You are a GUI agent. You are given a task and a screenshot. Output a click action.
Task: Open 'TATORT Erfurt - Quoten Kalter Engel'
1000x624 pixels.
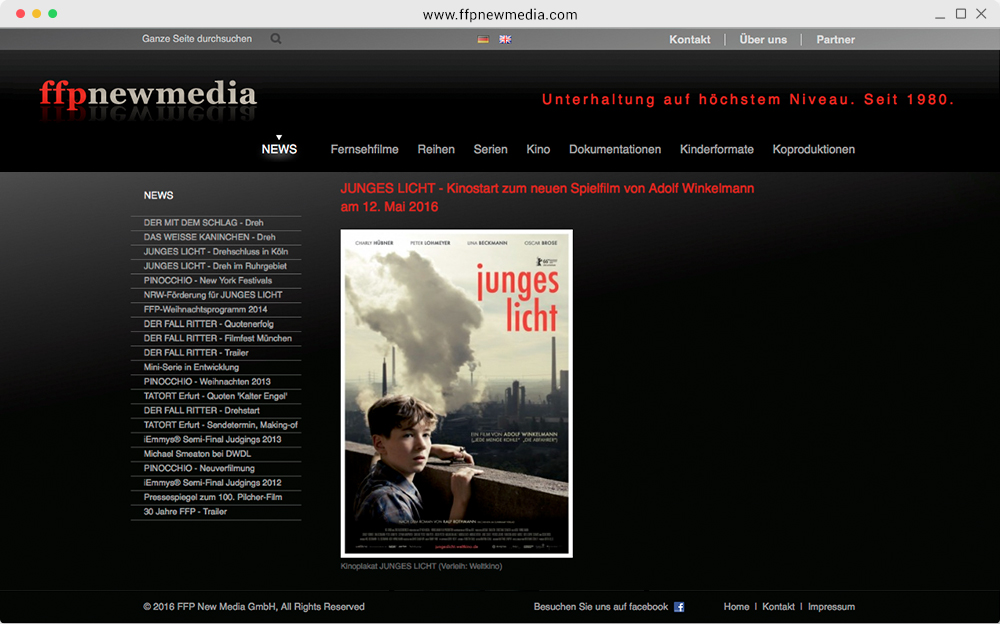pyautogui.click(x=216, y=396)
